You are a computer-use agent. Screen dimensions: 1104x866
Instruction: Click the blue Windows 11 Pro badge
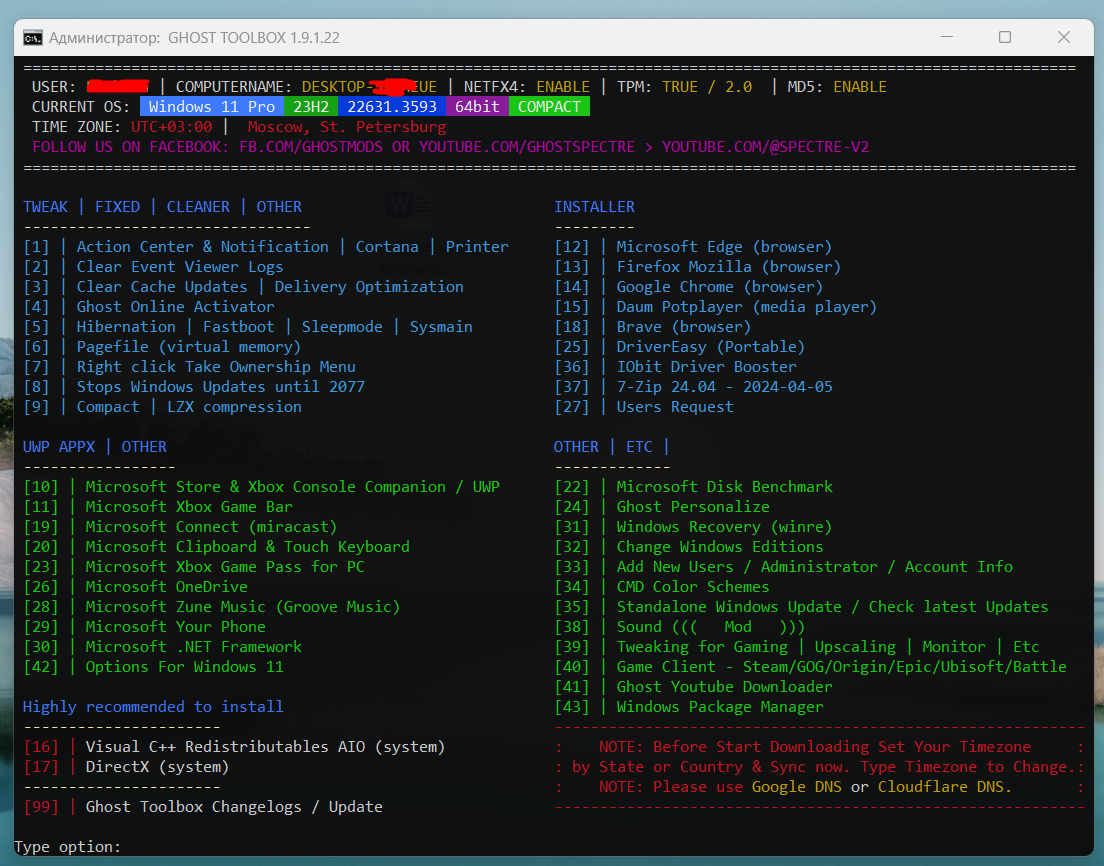(x=211, y=107)
